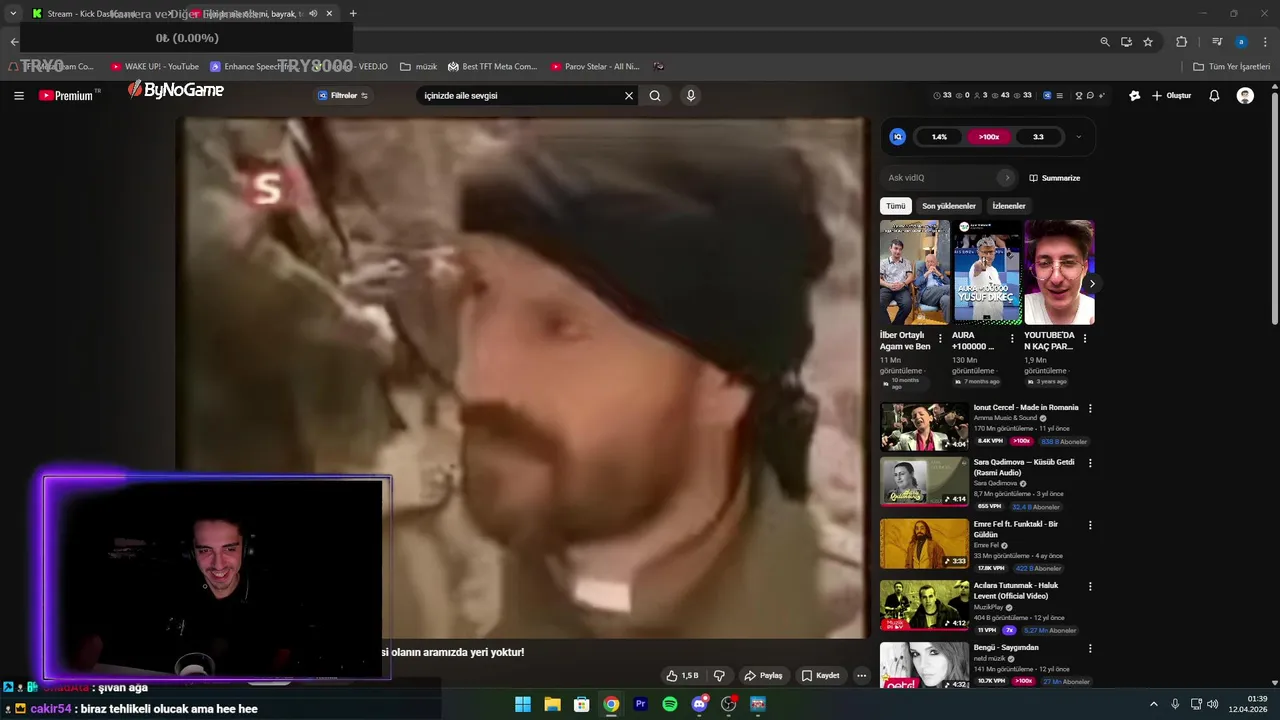1280x720 pixels.
Task: Open the İlber Ortaylı Agam ve Ben short
Action: point(915,272)
